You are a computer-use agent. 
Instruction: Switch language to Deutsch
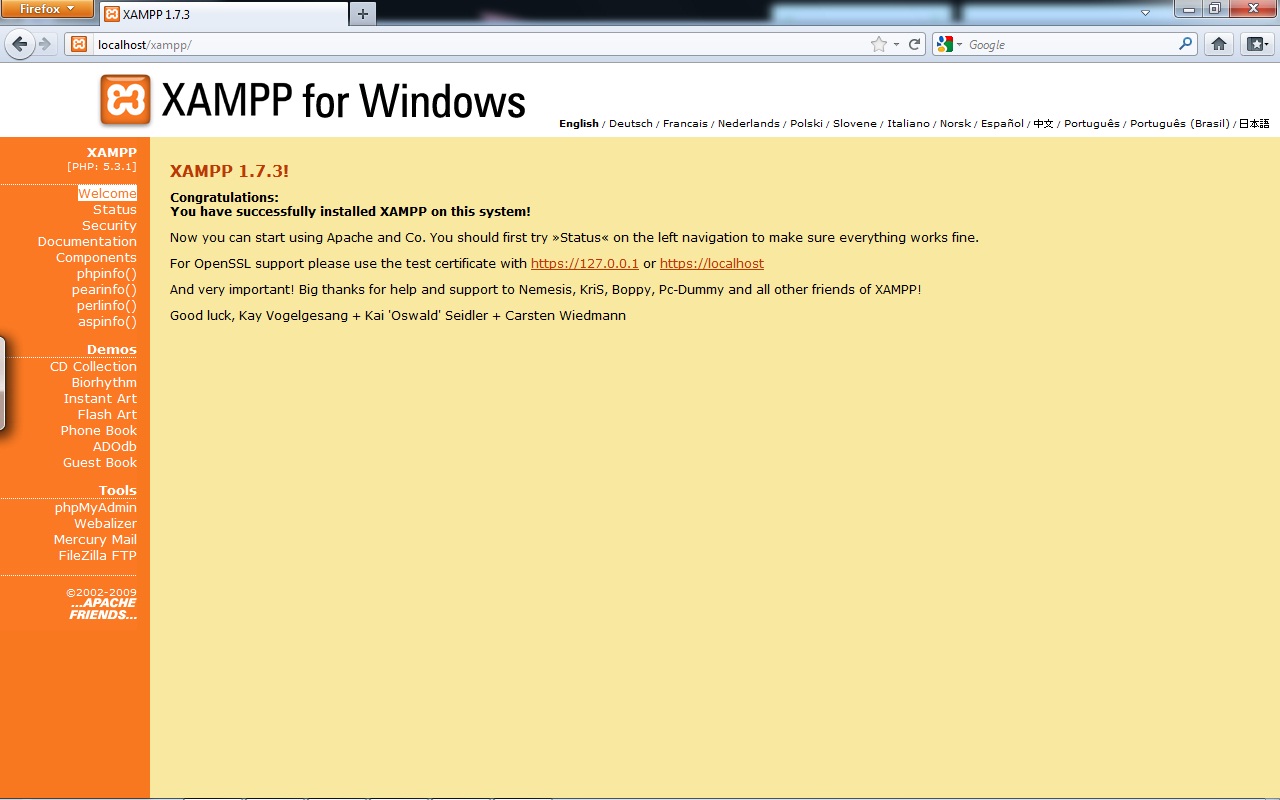tap(631, 124)
